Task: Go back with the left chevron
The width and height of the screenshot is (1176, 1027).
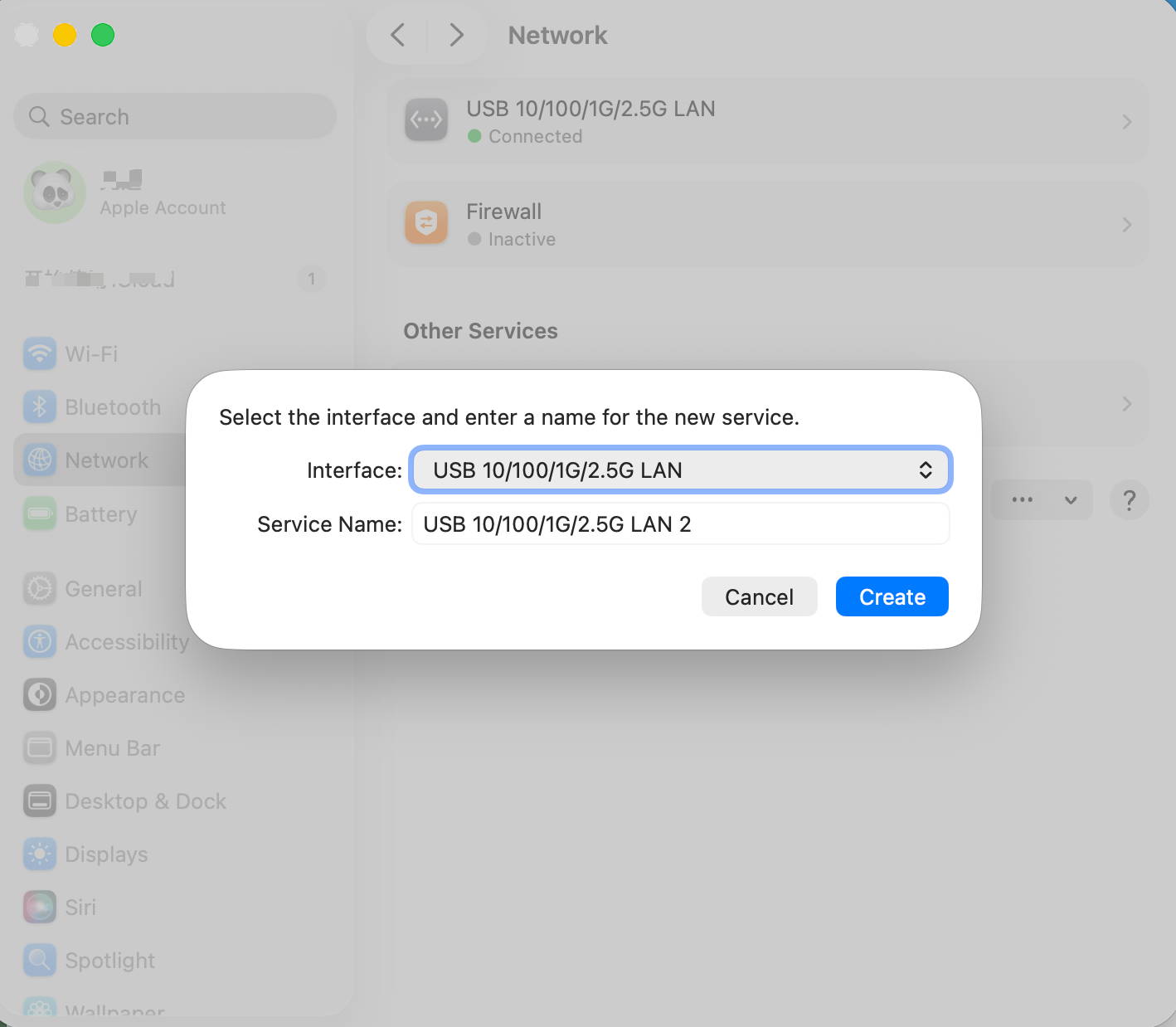Action: pos(398,35)
